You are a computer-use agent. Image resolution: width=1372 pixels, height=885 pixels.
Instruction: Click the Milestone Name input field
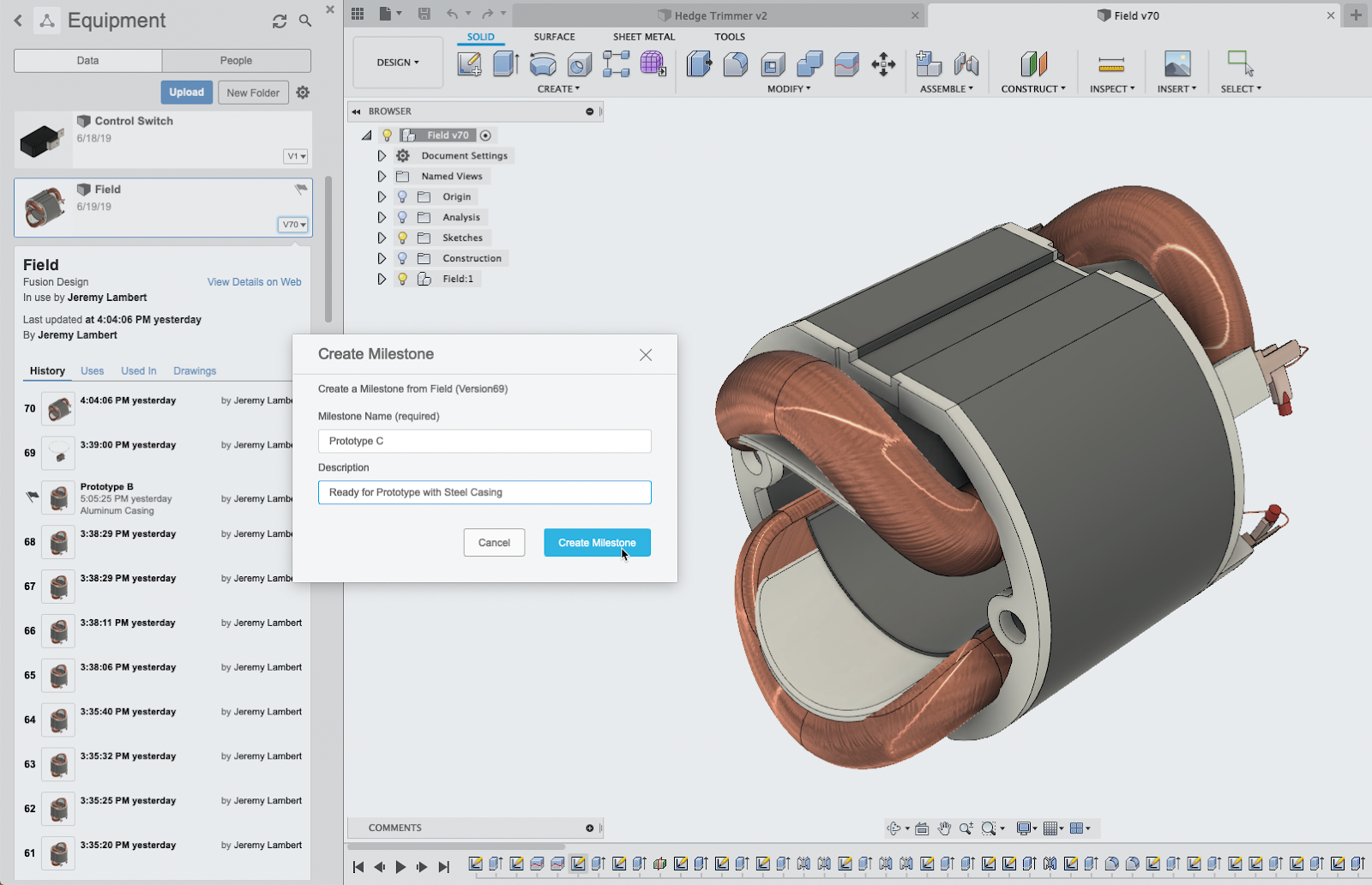click(484, 441)
